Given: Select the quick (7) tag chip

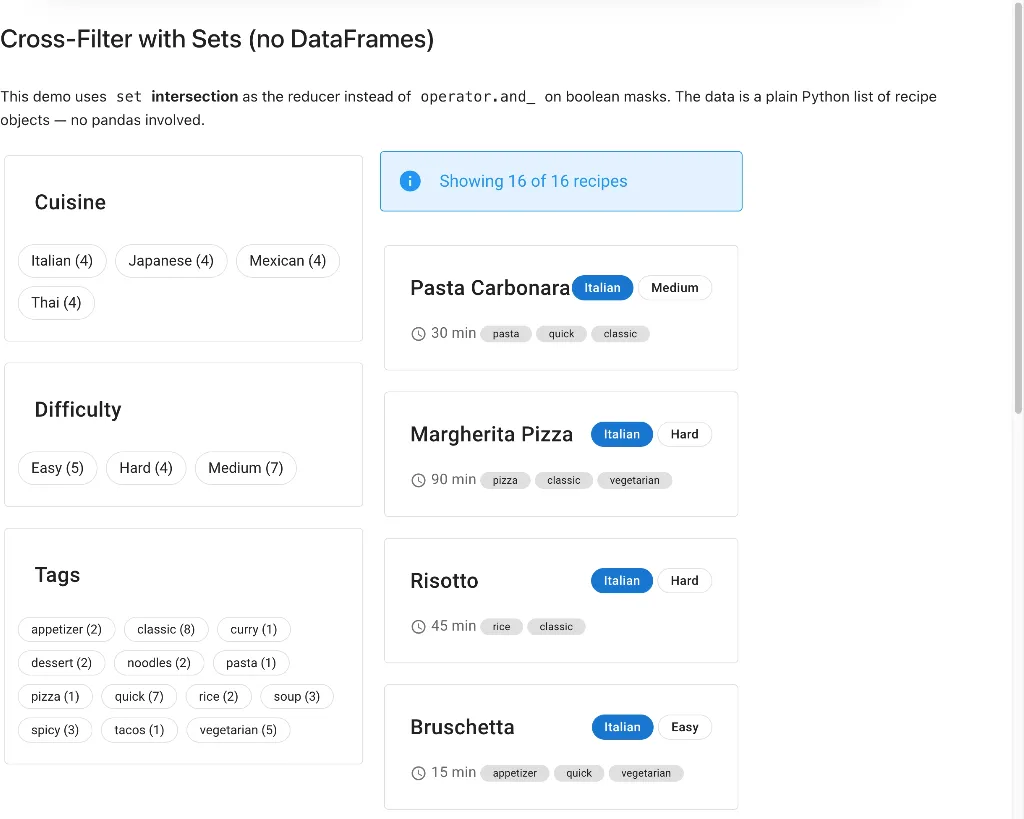Looking at the screenshot, I should (x=139, y=697).
